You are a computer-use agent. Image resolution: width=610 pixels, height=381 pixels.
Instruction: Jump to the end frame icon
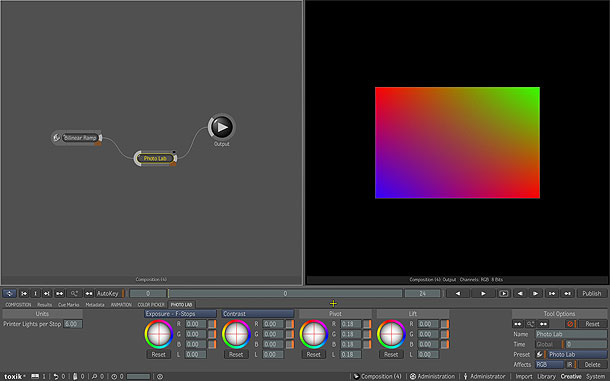[568, 293]
